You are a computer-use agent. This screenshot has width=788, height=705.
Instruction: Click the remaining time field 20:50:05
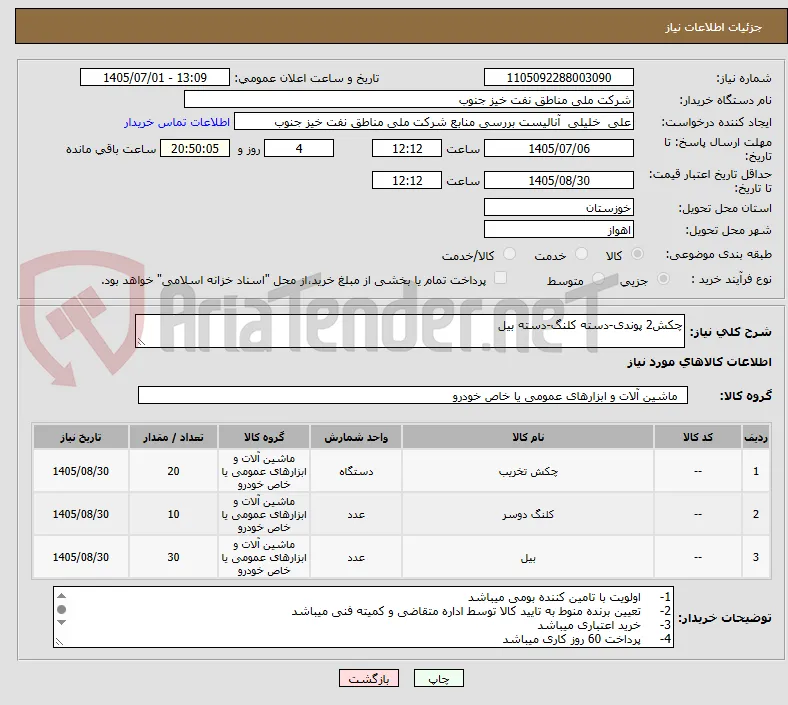195,148
